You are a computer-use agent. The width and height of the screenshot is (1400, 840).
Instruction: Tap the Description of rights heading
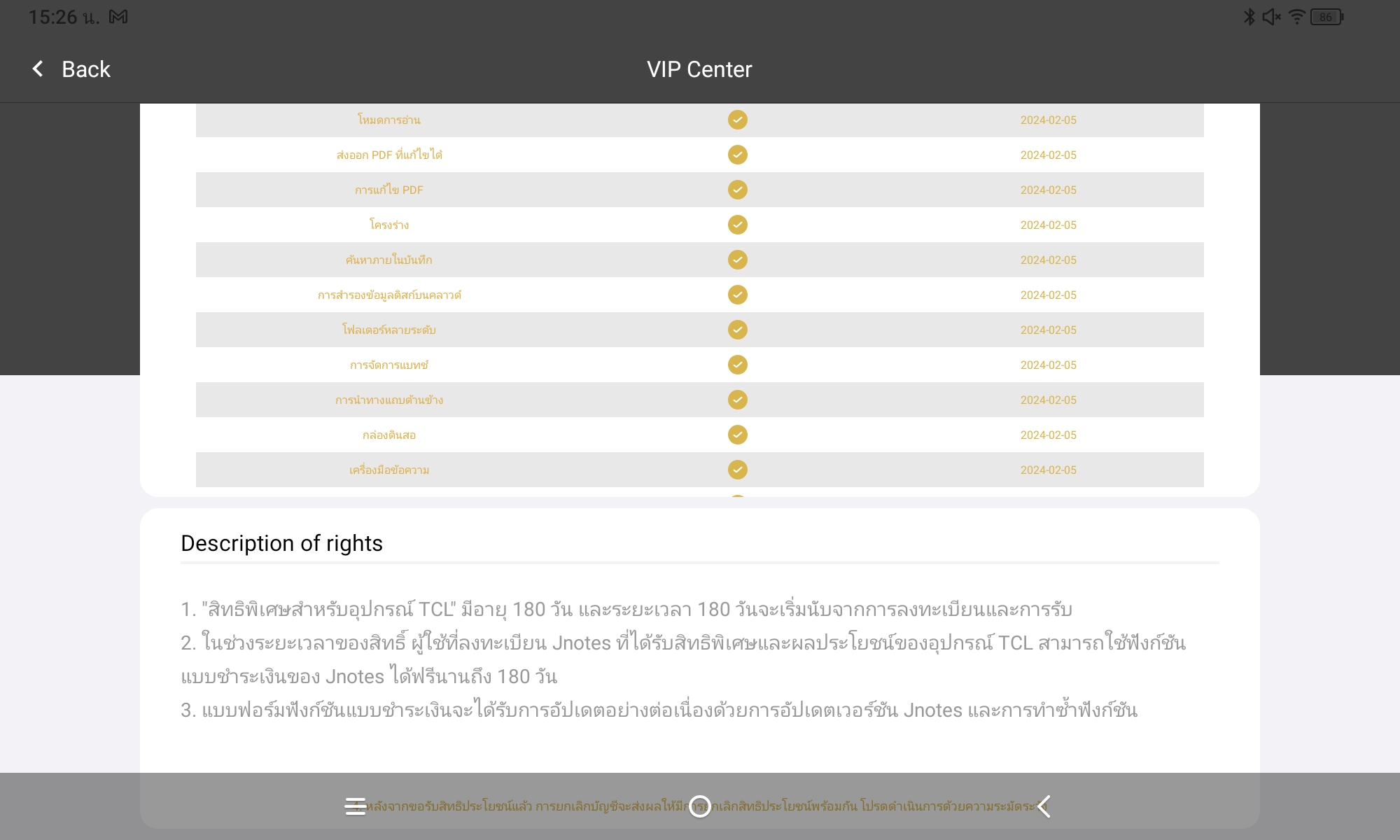(x=281, y=543)
